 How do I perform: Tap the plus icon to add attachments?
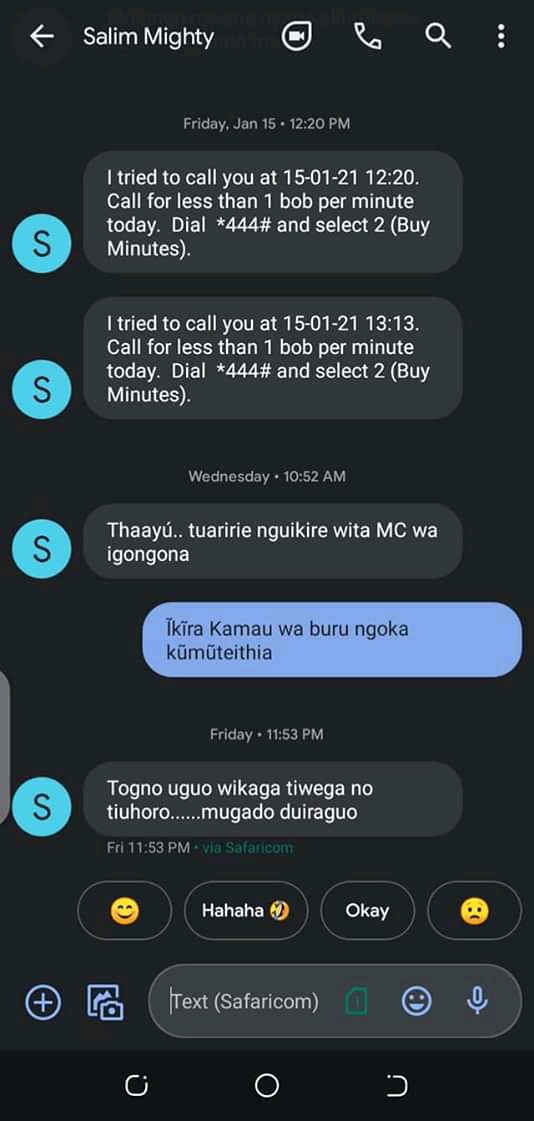click(44, 1002)
